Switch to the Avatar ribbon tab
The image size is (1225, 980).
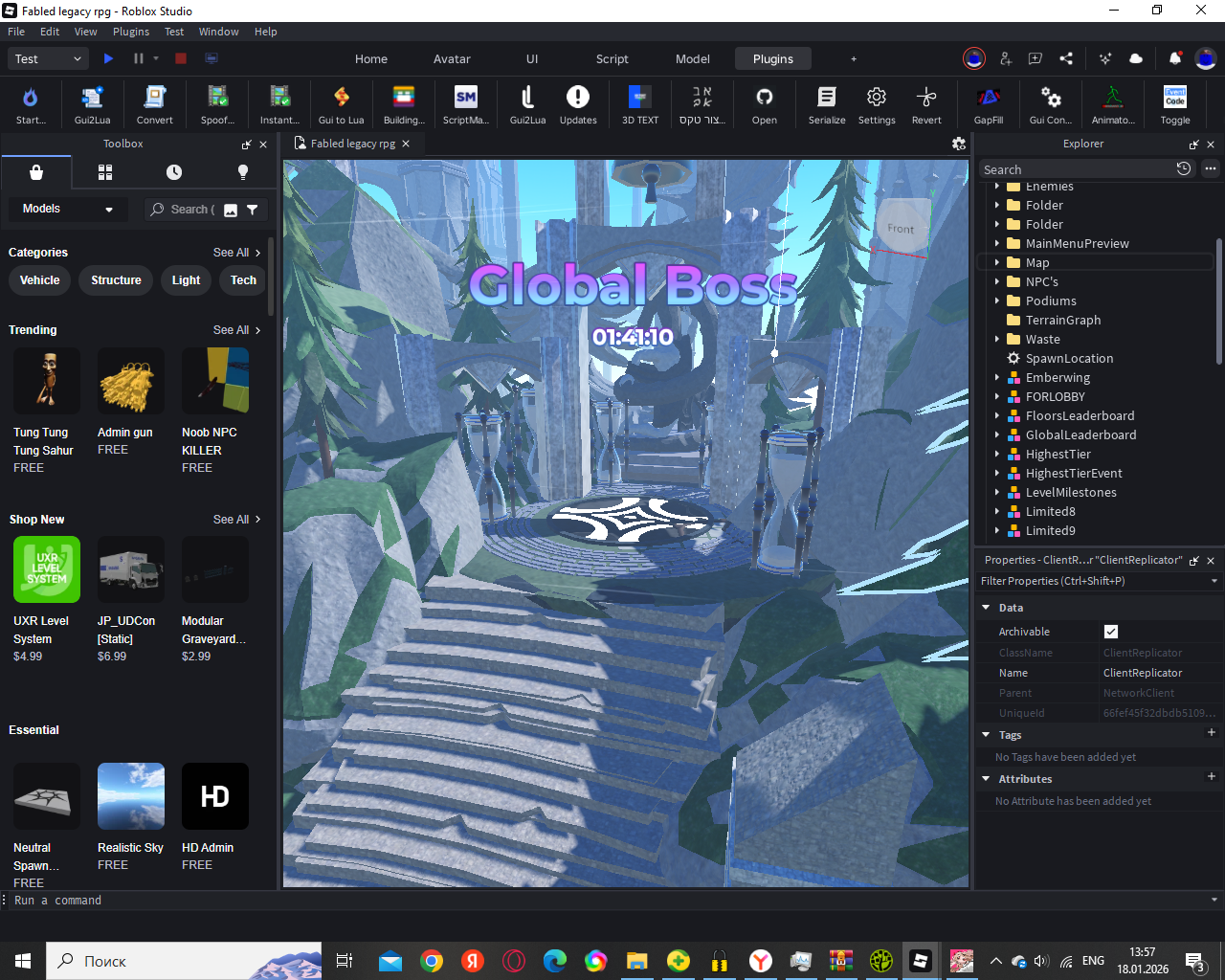coord(452,58)
